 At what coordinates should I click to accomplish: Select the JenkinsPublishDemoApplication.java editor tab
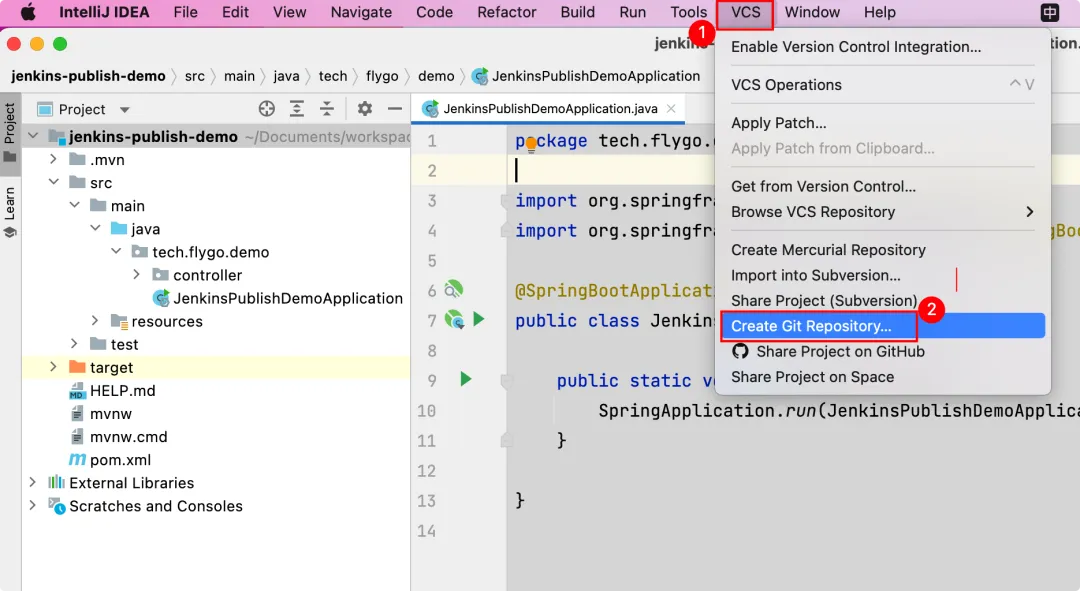pyautogui.click(x=550, y=108)
